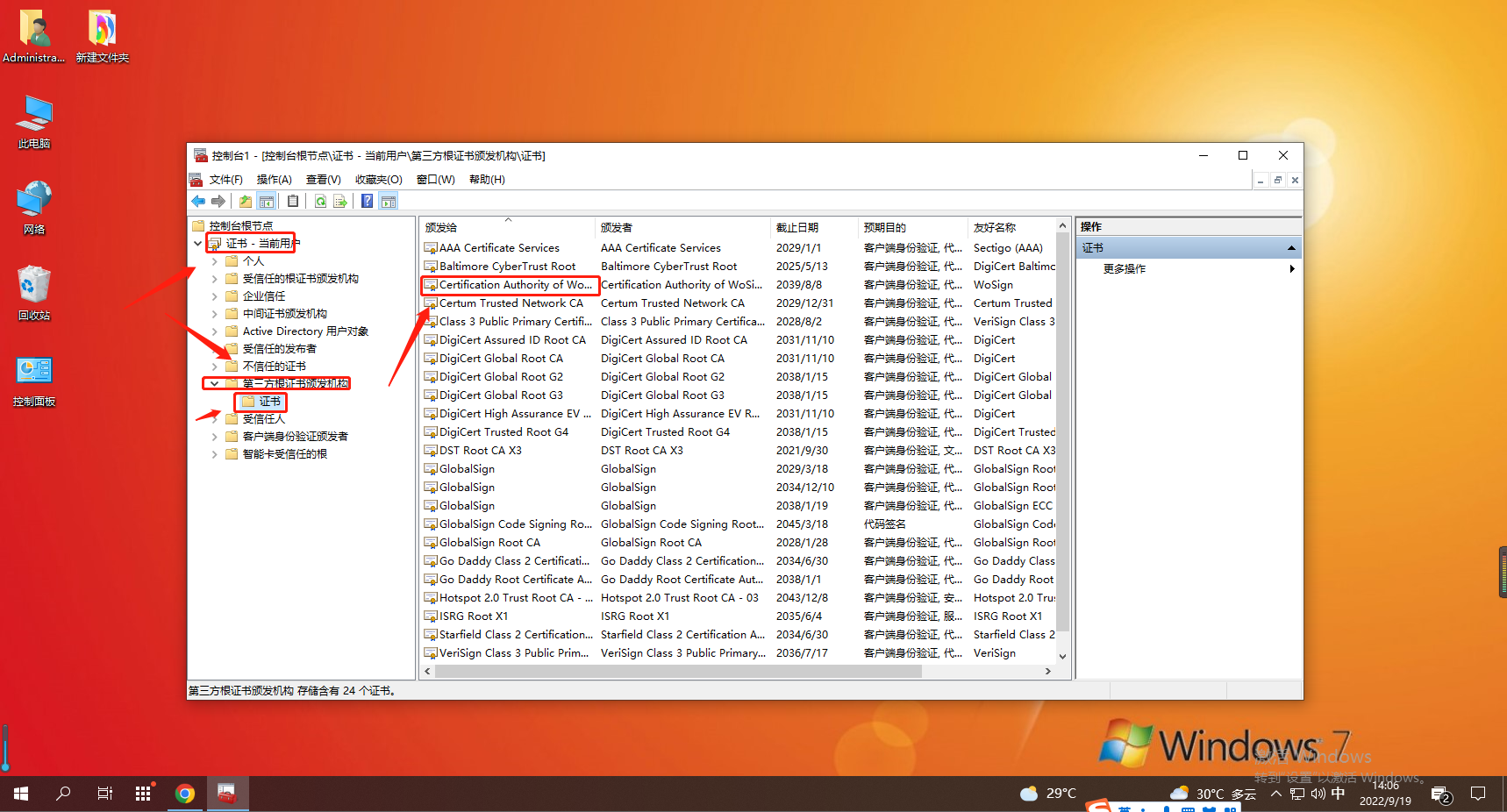Click the volume speaker tray icon
The height and width of the screenshot is (812, 1507).
coord(1318,794)
